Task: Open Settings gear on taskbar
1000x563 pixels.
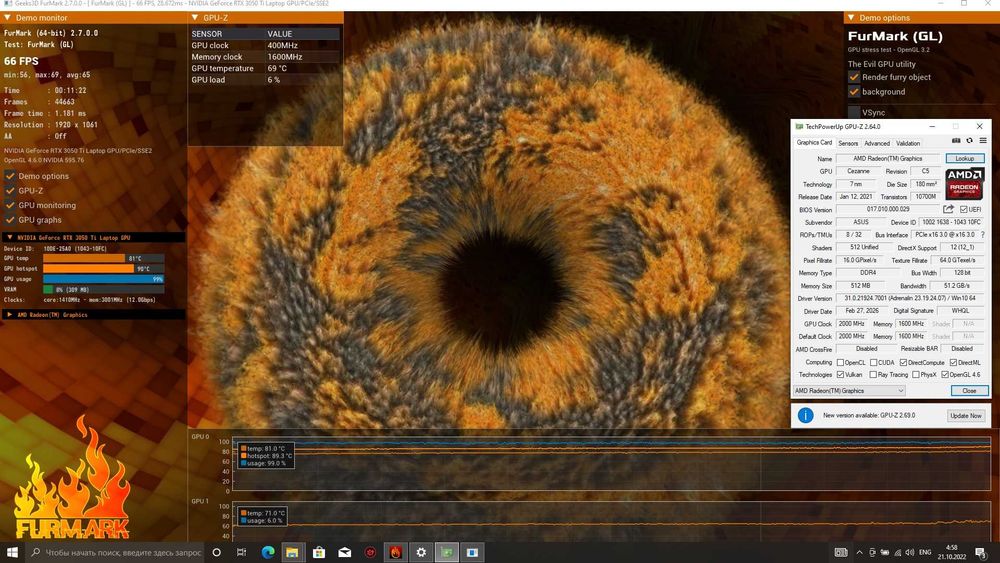Action: (421, 552)
